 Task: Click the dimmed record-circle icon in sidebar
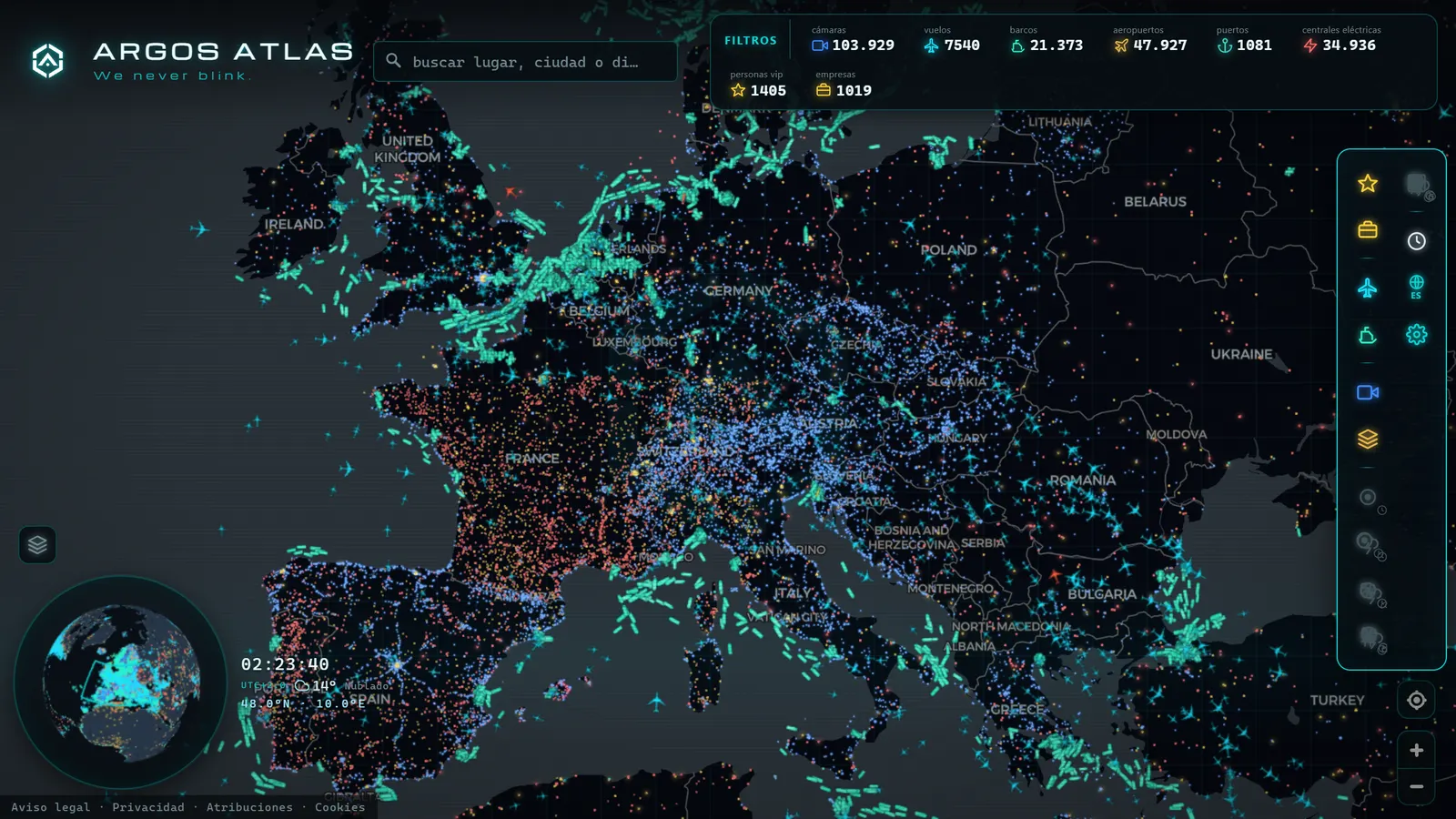(1370, 499)
